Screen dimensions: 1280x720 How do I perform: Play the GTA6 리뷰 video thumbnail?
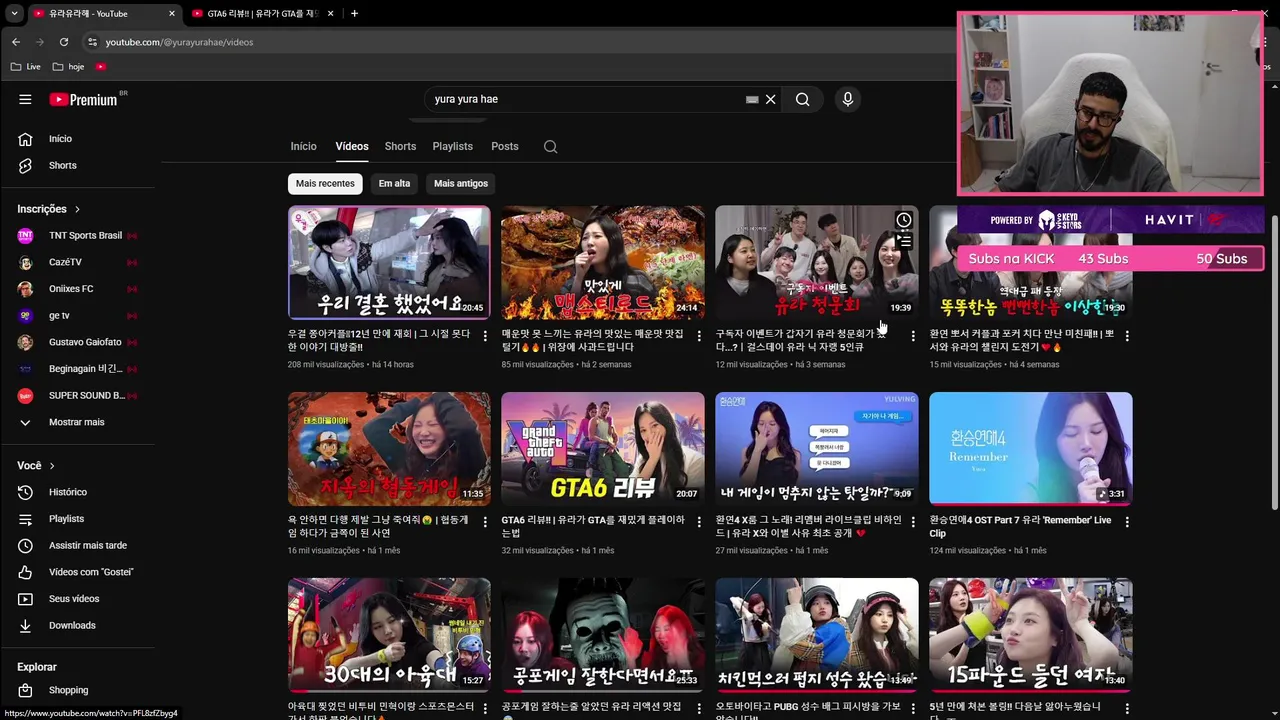point(603,448)
